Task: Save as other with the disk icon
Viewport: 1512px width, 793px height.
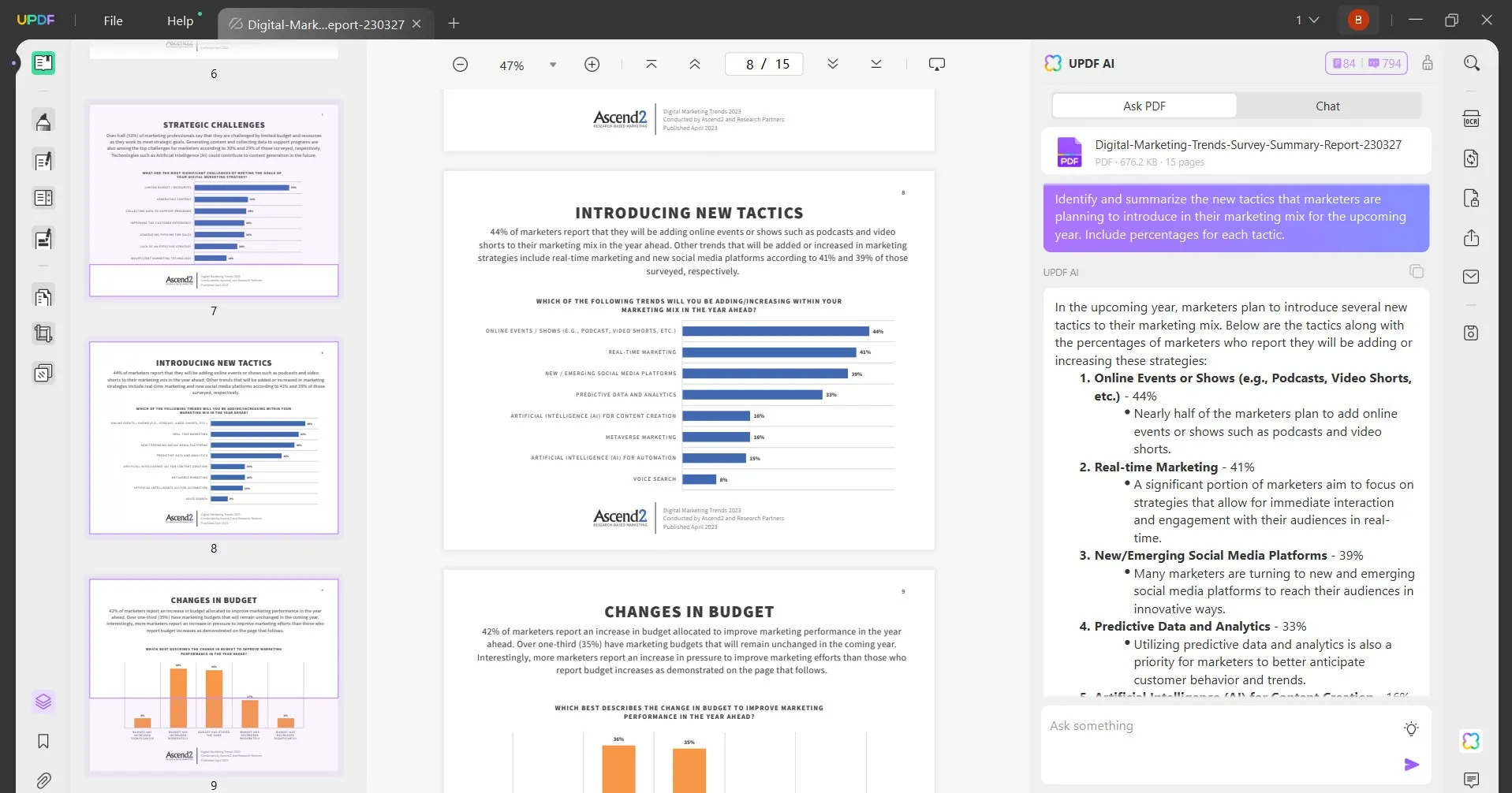Action: [x=1472, y=333]
